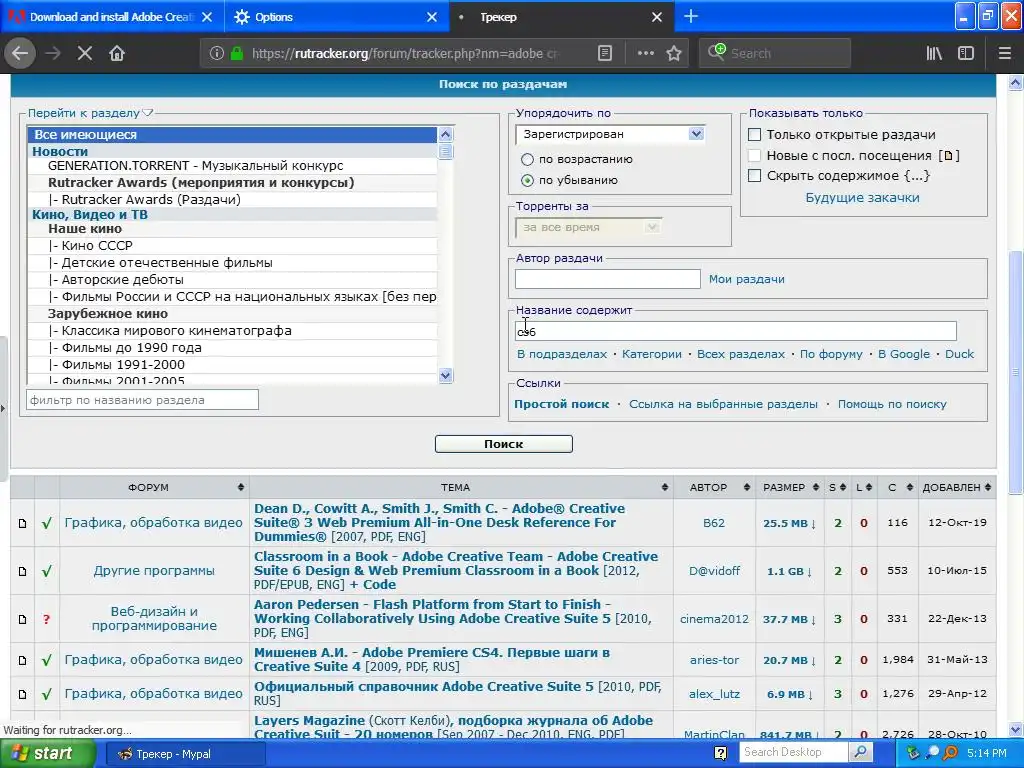Enable Только открытые раздачи checkbox
1024x768 pixels.
tap(755, 135)
